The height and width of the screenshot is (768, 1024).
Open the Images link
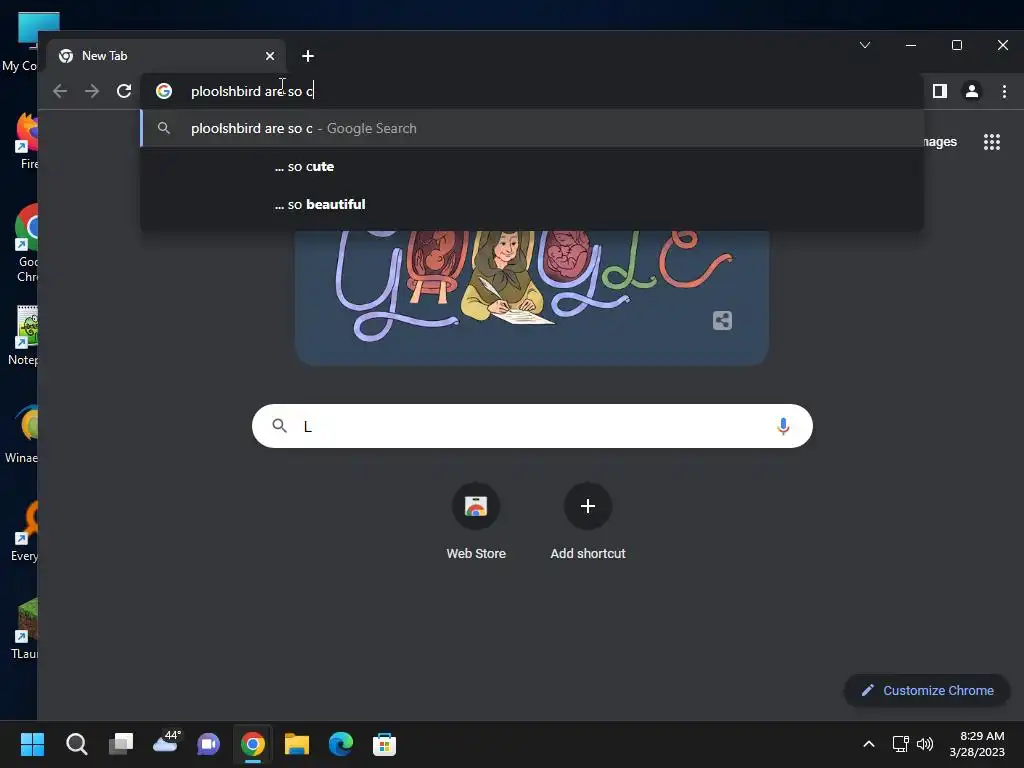pos(940,142)
